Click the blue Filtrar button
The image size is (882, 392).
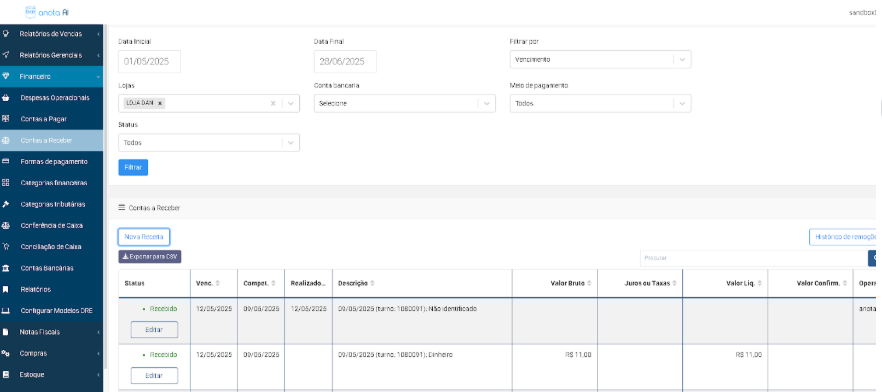click(x=133, y=168)
